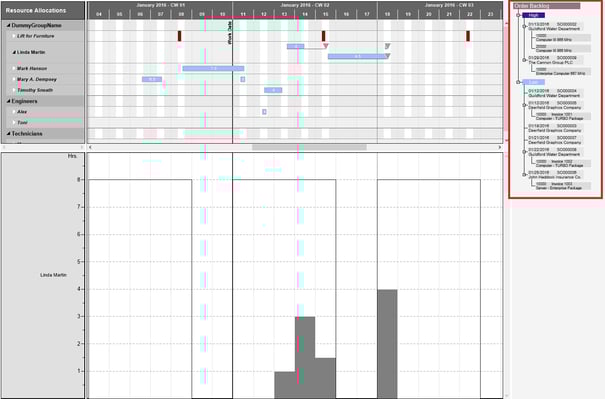Click the Work Date line label
Screen dimensions: 605x399
coord(230,33)
